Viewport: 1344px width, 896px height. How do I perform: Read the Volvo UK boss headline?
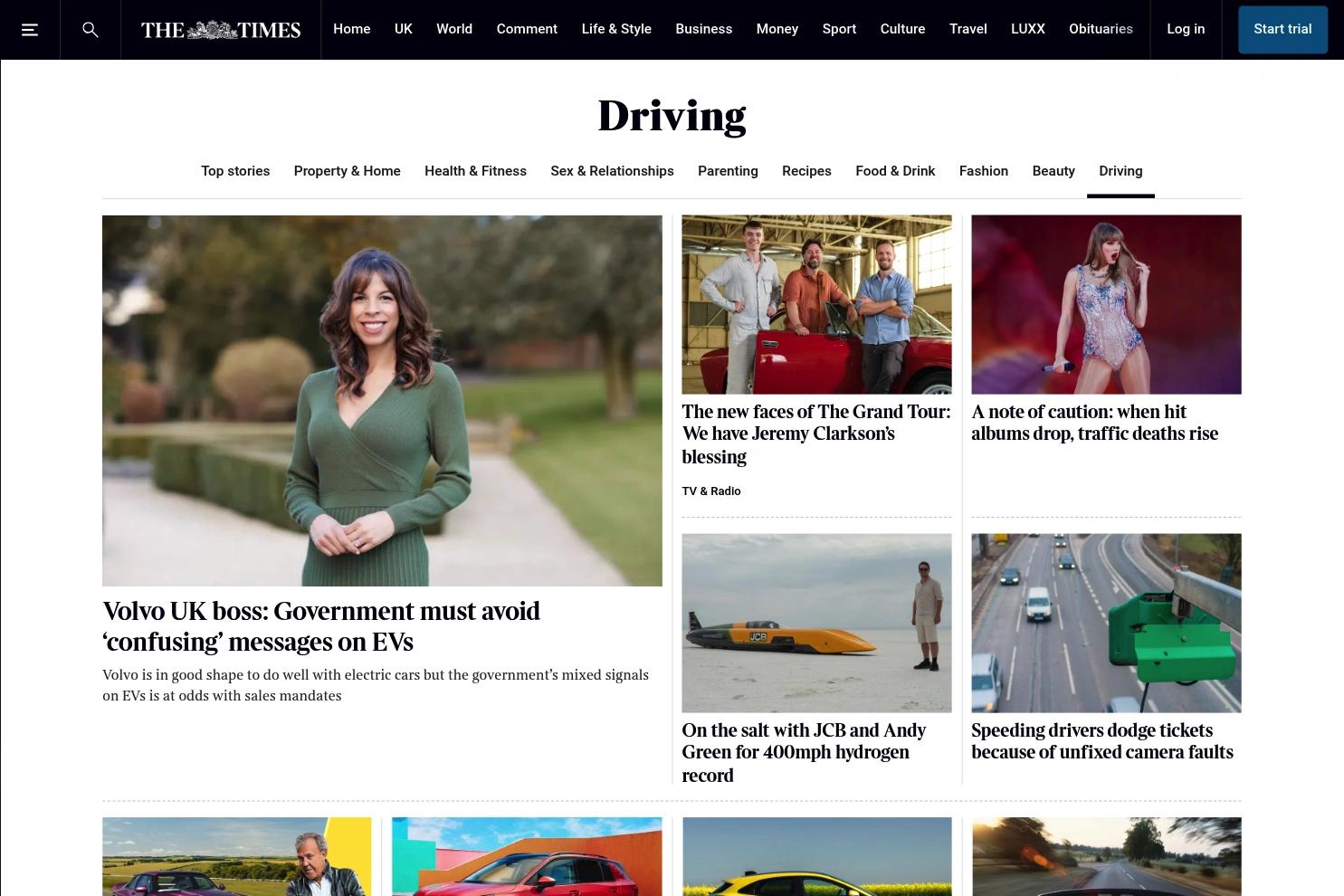point(321,626)
